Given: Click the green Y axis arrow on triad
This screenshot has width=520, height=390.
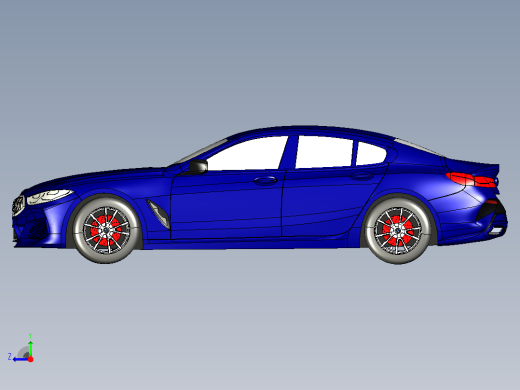Looking at the screenshot, I should (x=30, y=348).
